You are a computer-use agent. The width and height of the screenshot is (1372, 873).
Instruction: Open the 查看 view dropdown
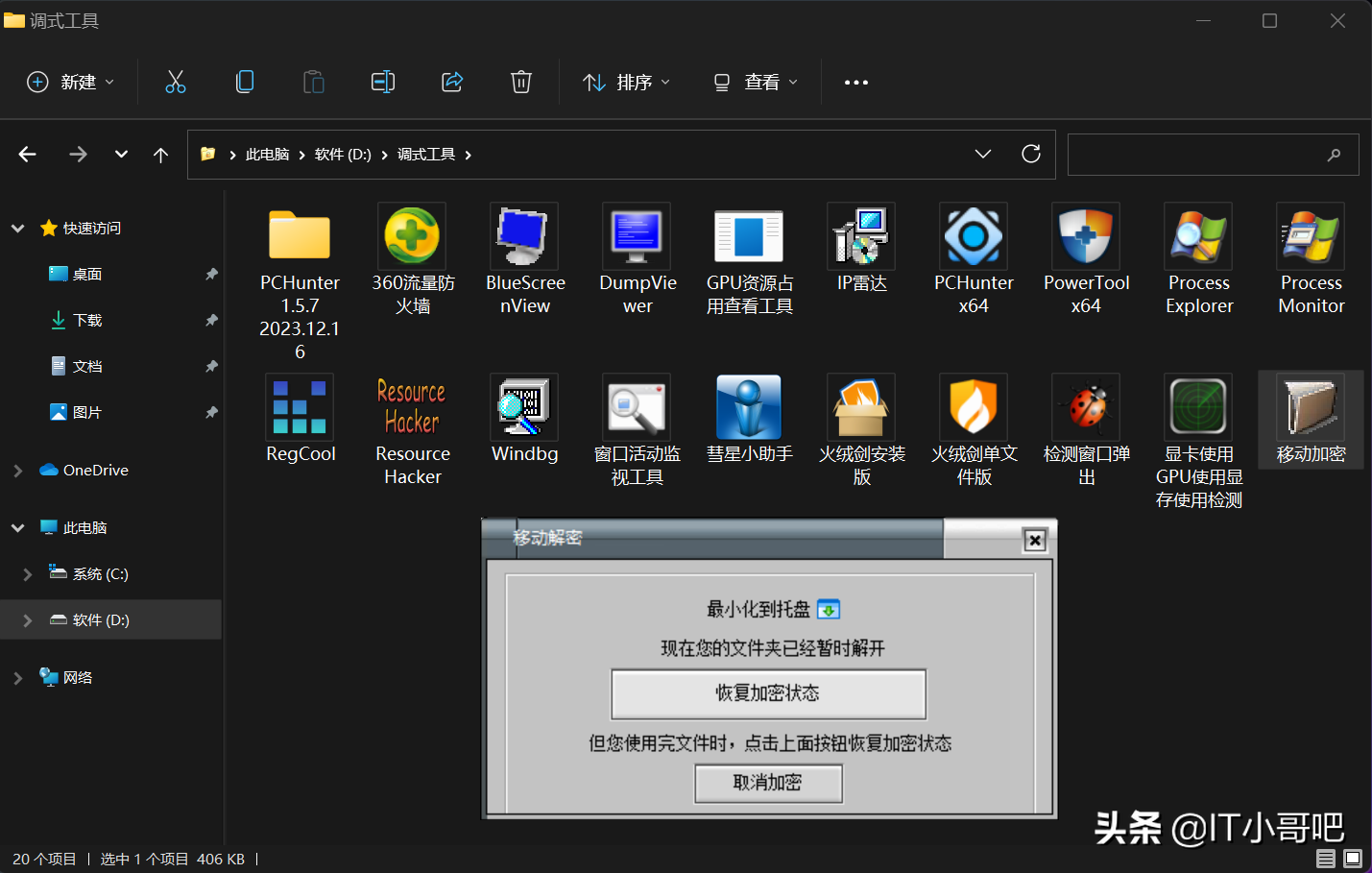pos(755,82)
